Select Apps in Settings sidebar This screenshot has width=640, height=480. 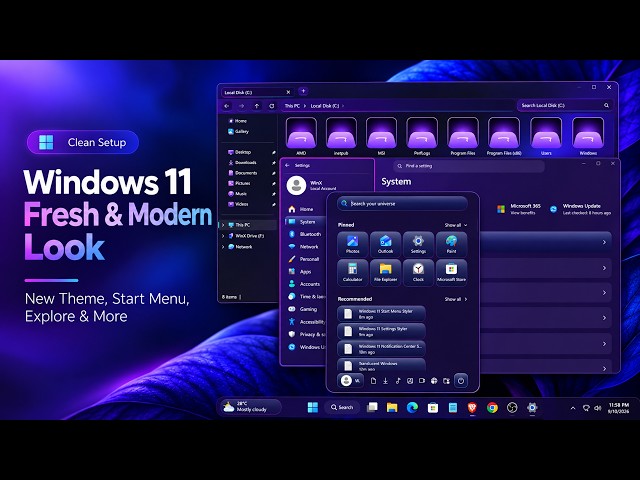(x=306, y=271)
